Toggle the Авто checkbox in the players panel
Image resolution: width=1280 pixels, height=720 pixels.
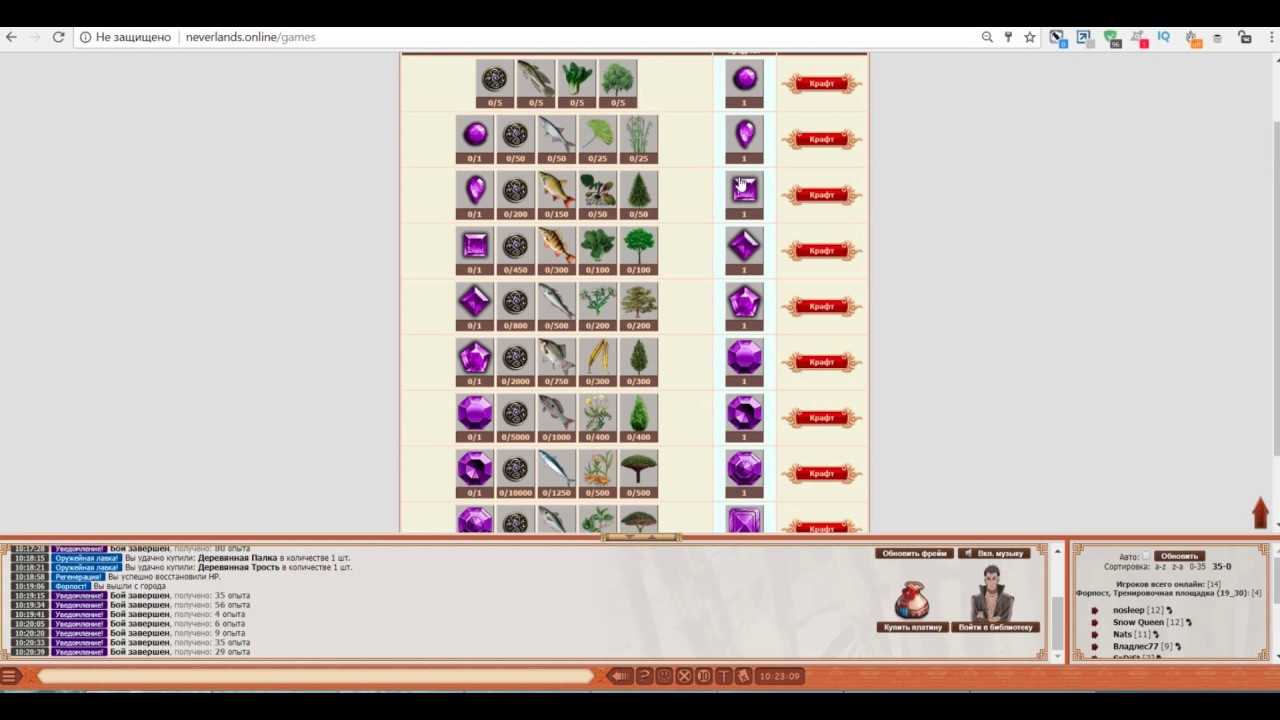1146,556
